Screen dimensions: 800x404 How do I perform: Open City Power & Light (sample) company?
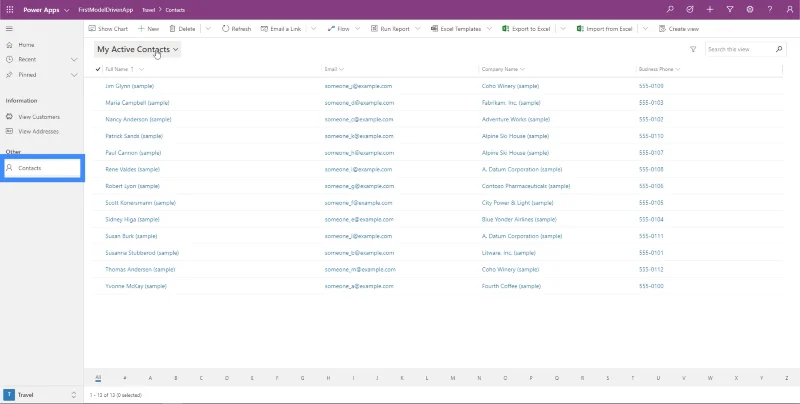point(517,203)
